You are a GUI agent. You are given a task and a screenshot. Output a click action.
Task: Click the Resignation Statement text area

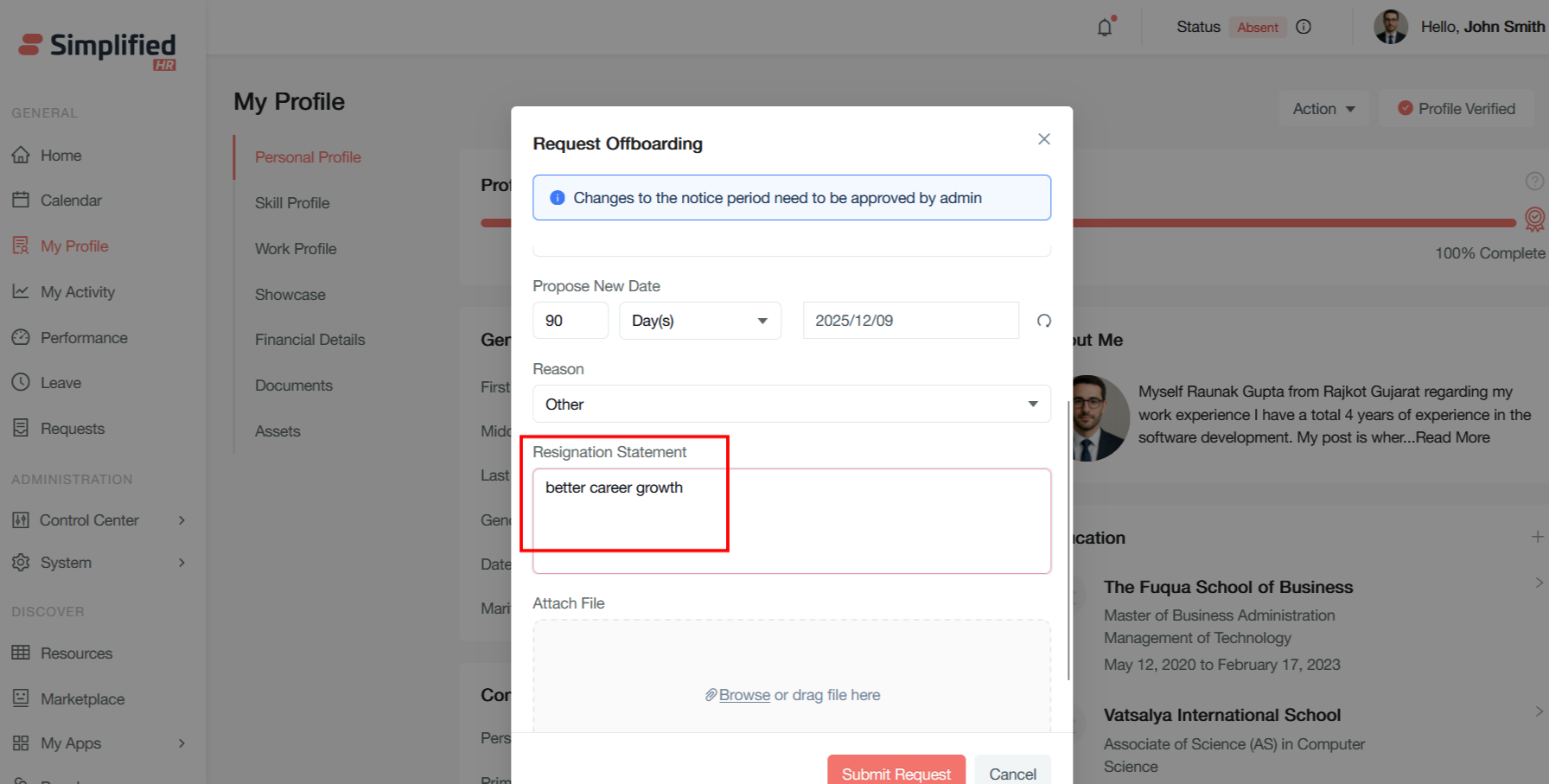[791, 520]
